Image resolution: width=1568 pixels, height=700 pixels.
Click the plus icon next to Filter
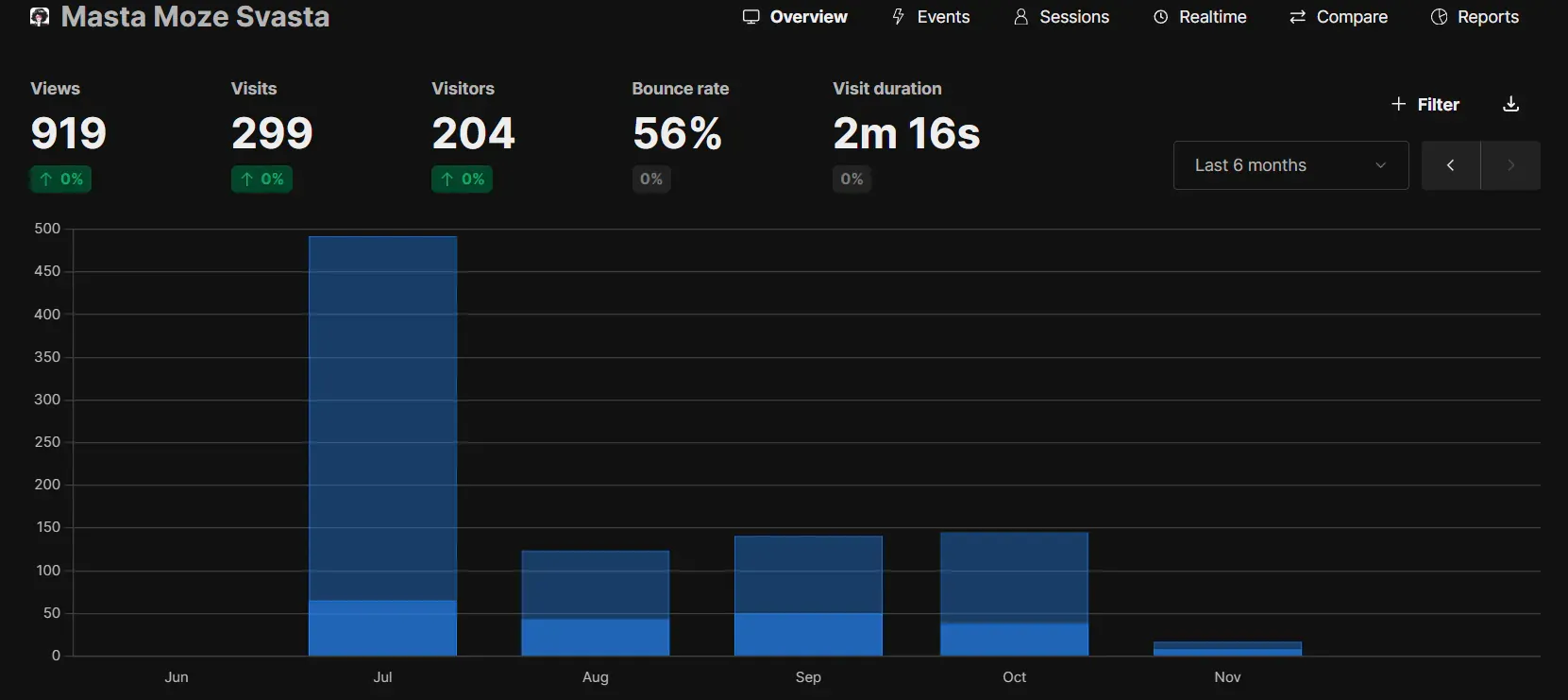tap(1398, 104)
